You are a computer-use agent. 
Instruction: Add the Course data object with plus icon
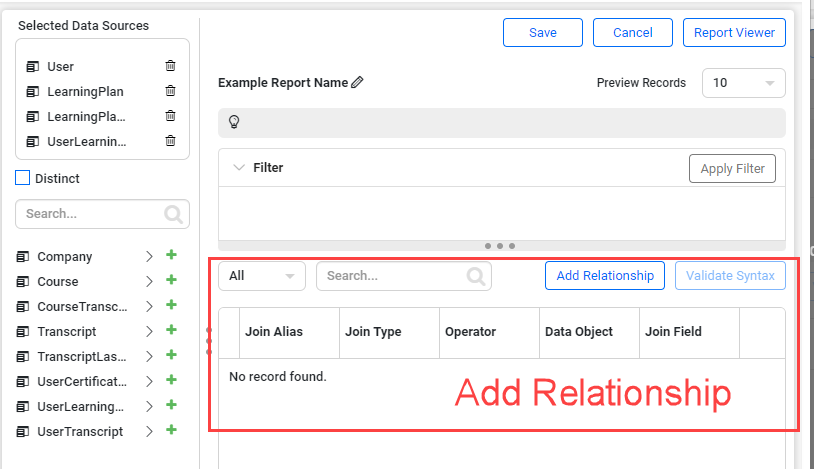click(x=171, y=281)
